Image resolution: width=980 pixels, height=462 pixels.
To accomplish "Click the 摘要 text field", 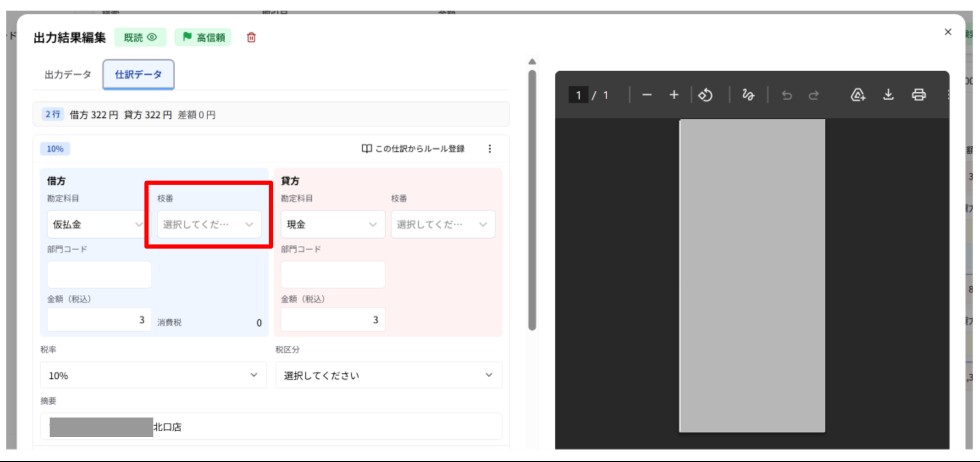I will click(x=271, y=426).
